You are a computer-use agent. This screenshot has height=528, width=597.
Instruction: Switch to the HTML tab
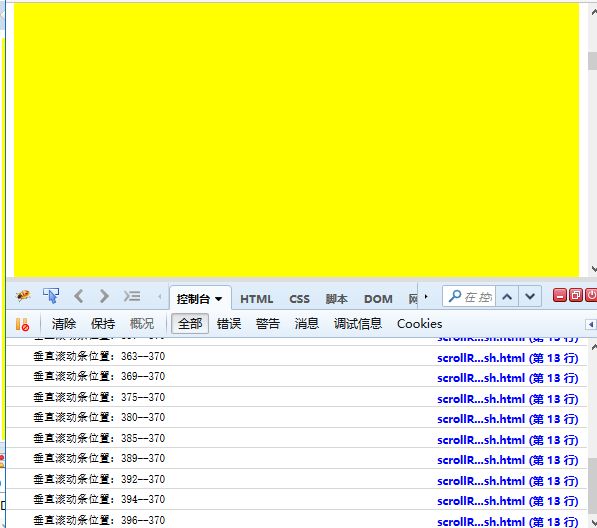pyautogui.click(x=257, y=299)
